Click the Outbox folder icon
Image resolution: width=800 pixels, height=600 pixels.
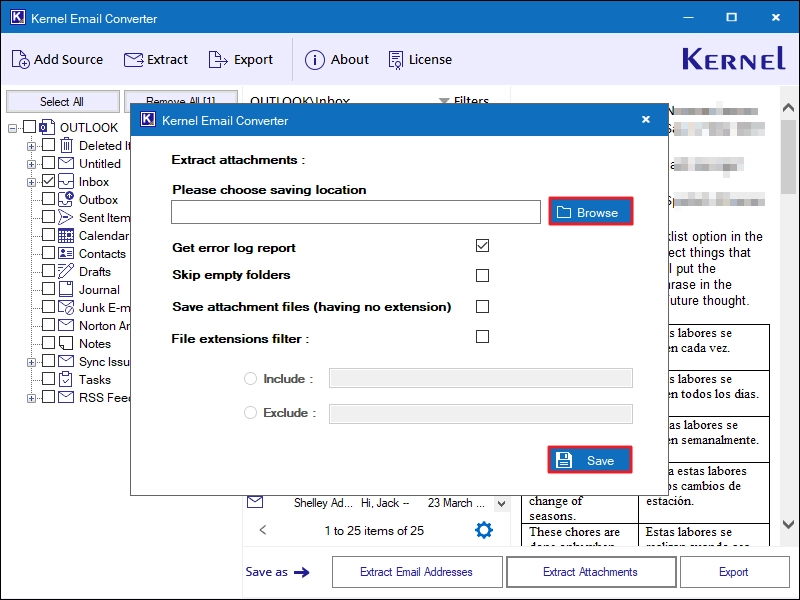(66, 199)
